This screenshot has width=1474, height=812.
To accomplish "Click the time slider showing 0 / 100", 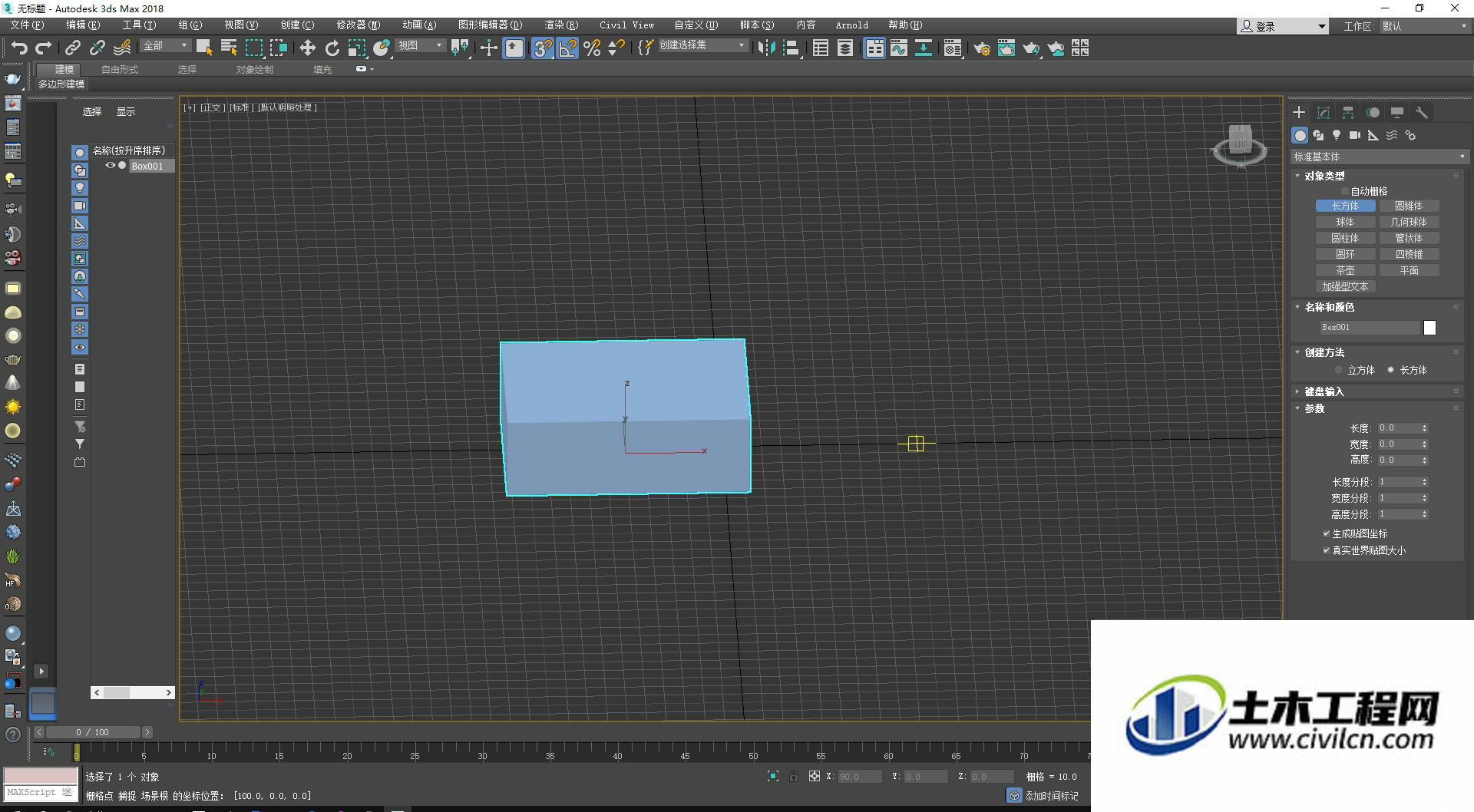I will coord(92,732).
